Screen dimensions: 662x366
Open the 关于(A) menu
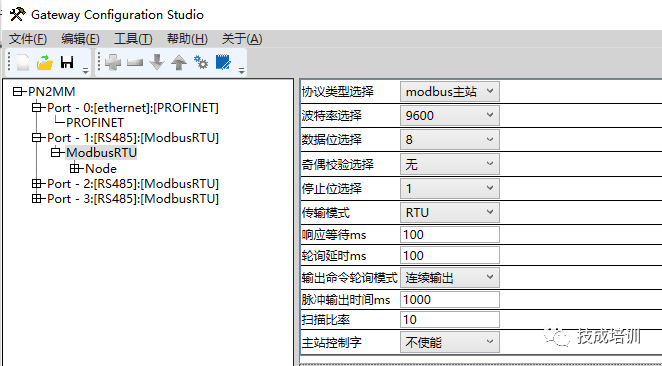point(242,39)
